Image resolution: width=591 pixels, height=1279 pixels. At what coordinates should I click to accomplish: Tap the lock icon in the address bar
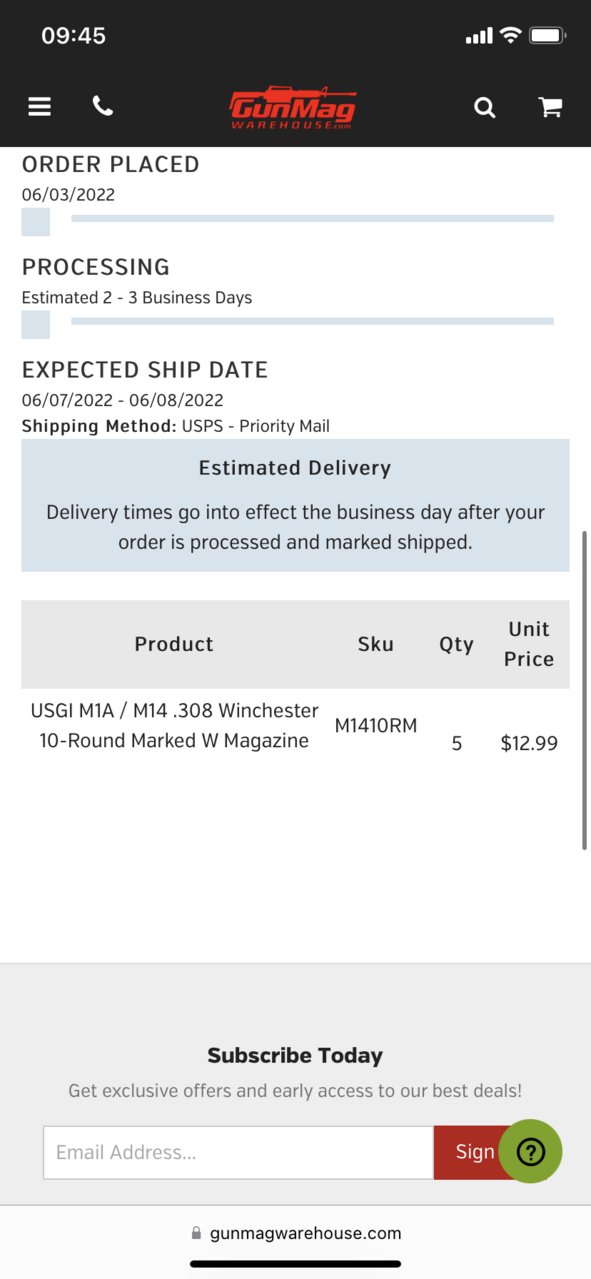point(196,1233)
